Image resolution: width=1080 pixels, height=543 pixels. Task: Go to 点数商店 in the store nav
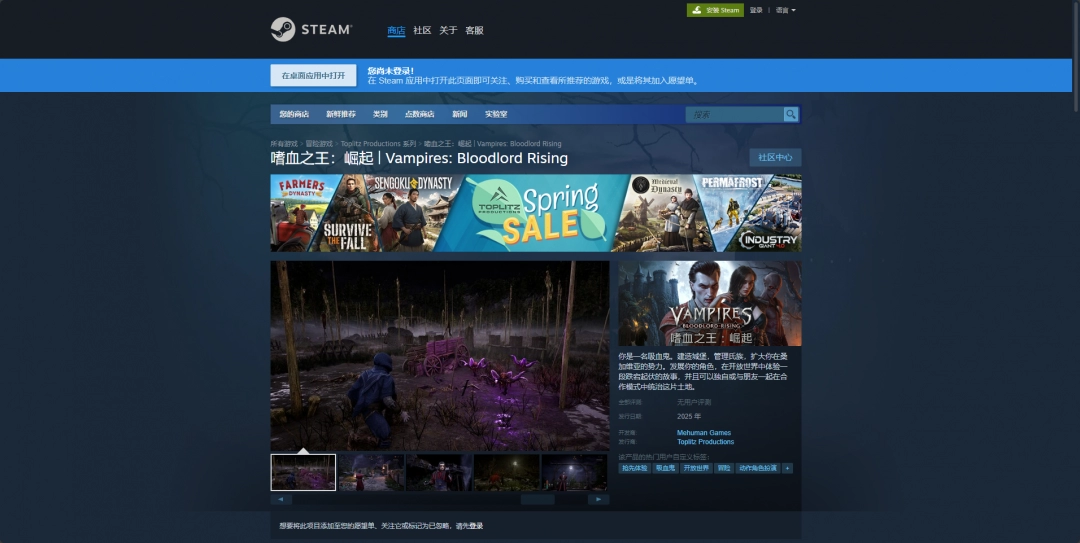419,114
